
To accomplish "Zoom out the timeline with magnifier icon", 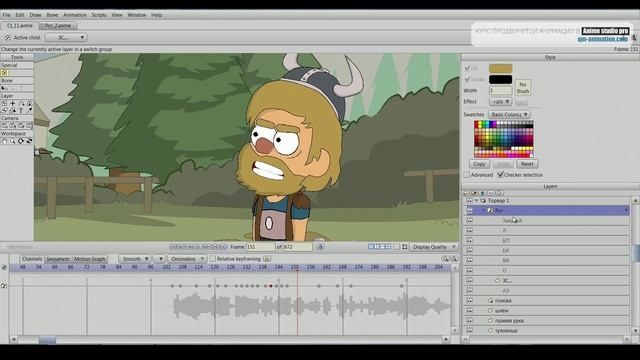I will click(446, 259).
